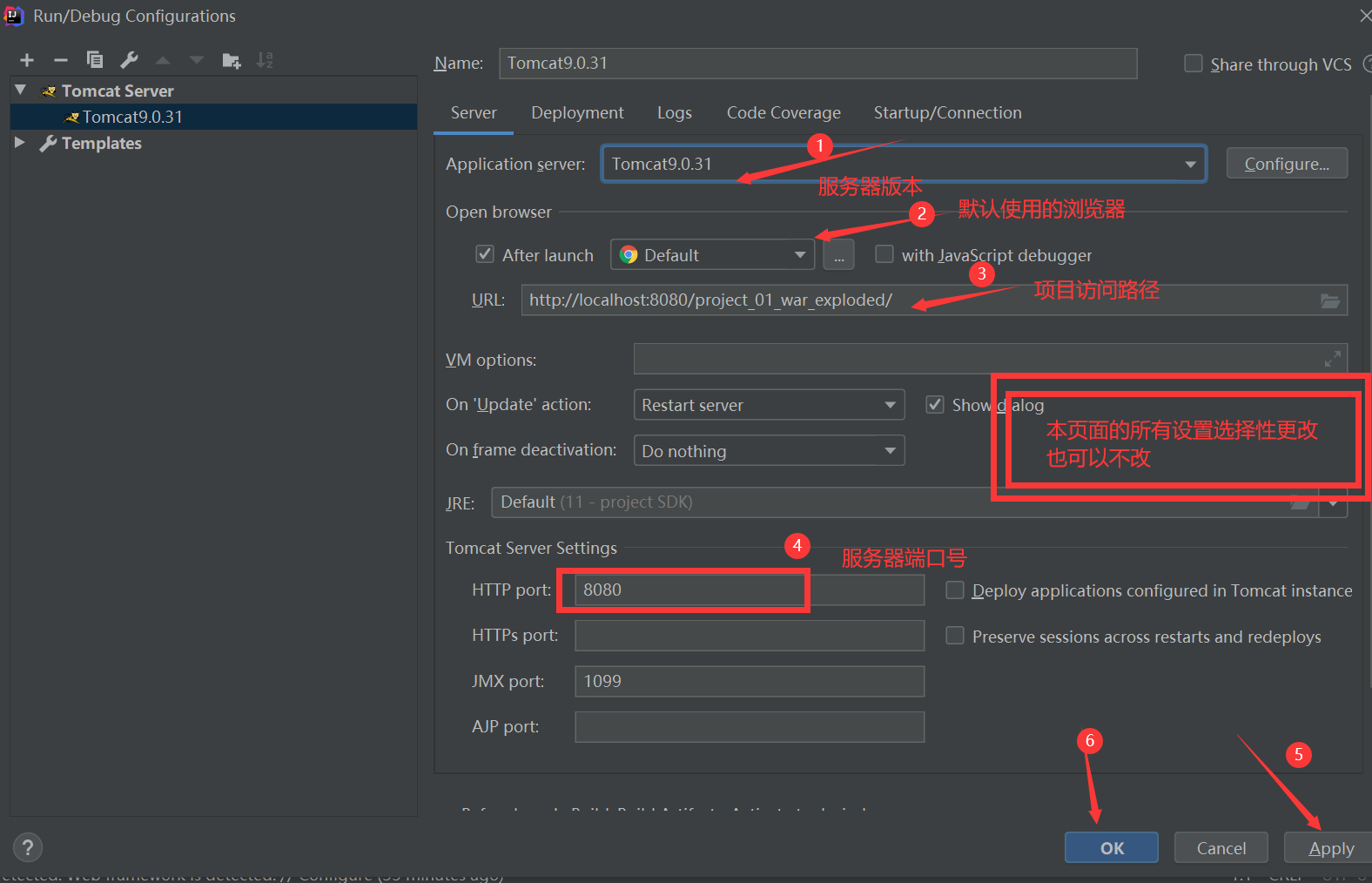Click the Templates wrench icon
Image resolution: width=1372 pixels, height=883 pixels.
pyautogui.click(x=49, y=144)
